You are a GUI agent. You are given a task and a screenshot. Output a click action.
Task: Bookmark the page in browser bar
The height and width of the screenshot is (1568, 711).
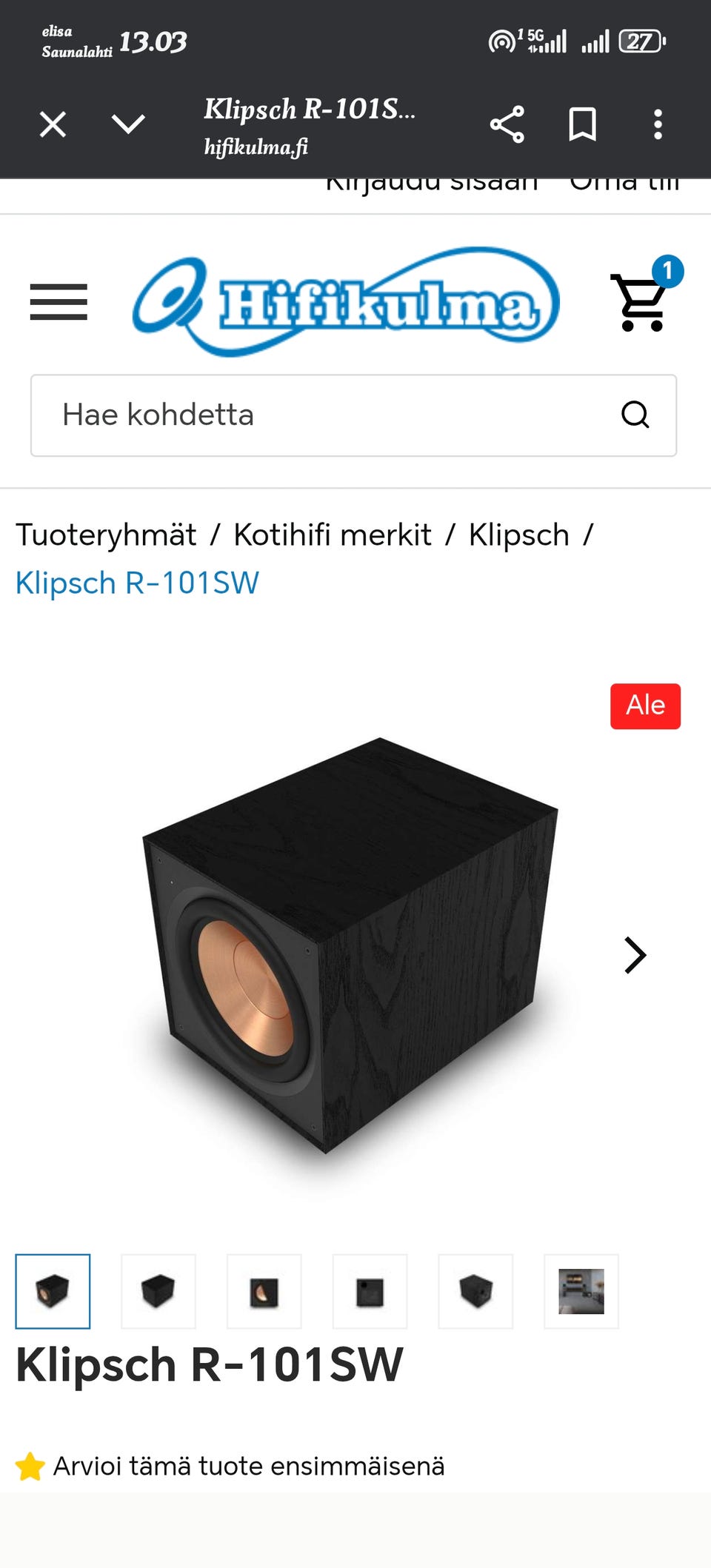(x=582, y=124)
